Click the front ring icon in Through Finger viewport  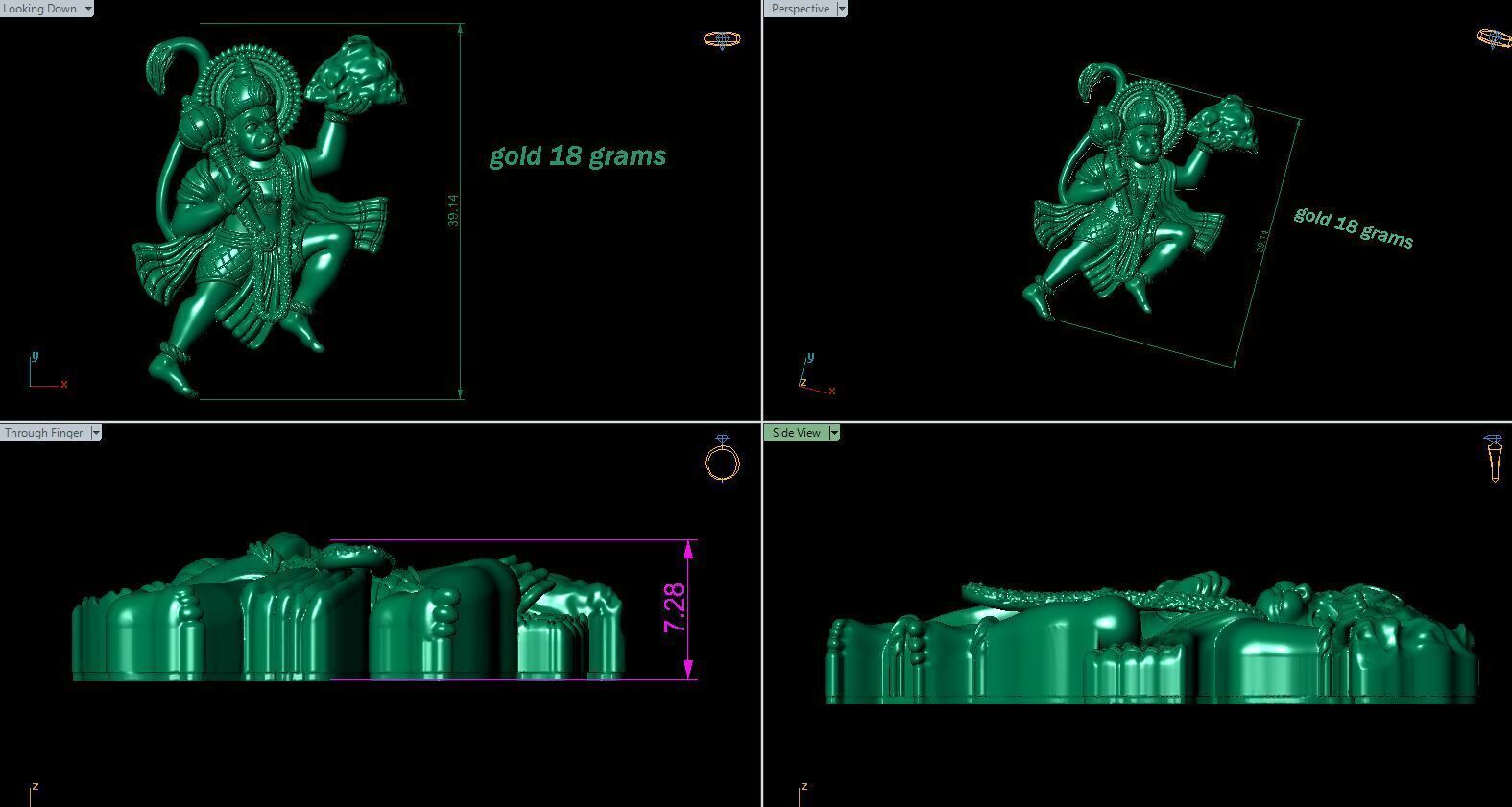click(x=723, y=458)
